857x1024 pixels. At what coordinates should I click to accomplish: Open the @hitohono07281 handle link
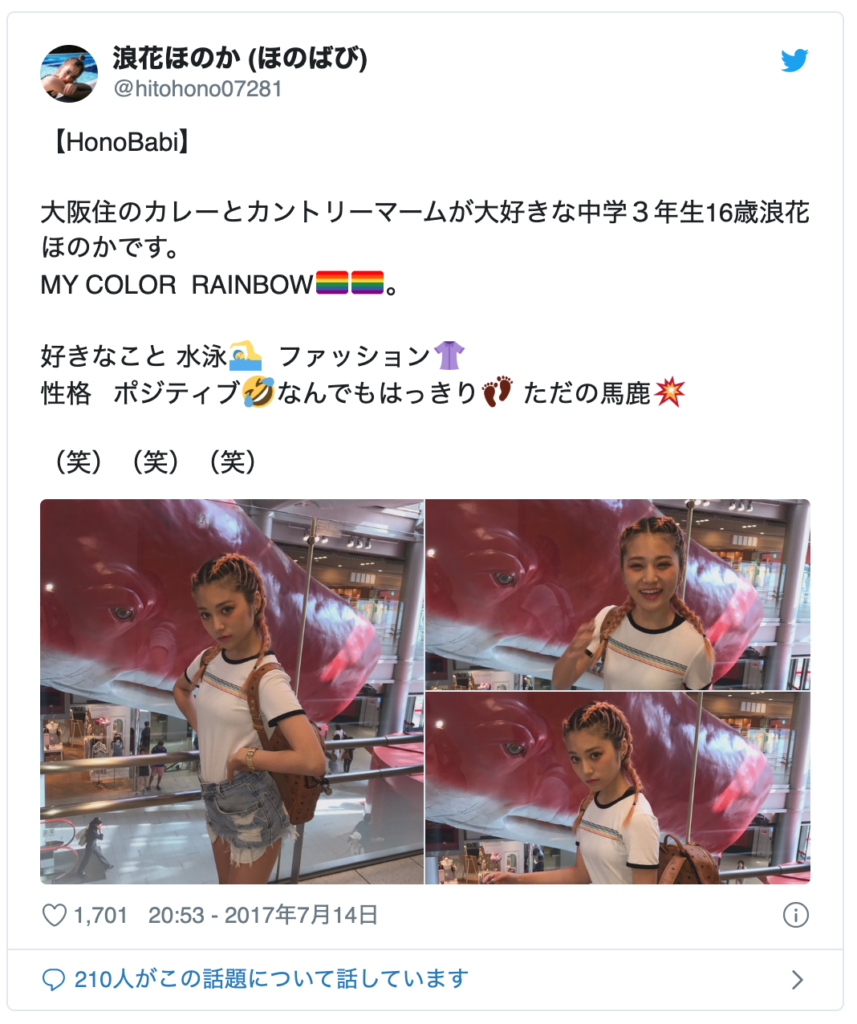pos(198,88)
